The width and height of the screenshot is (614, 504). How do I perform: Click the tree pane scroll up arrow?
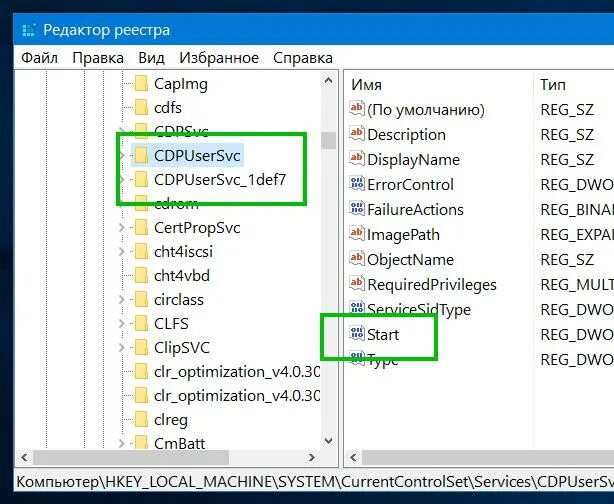pyautogui.click(x=329, y=81)
